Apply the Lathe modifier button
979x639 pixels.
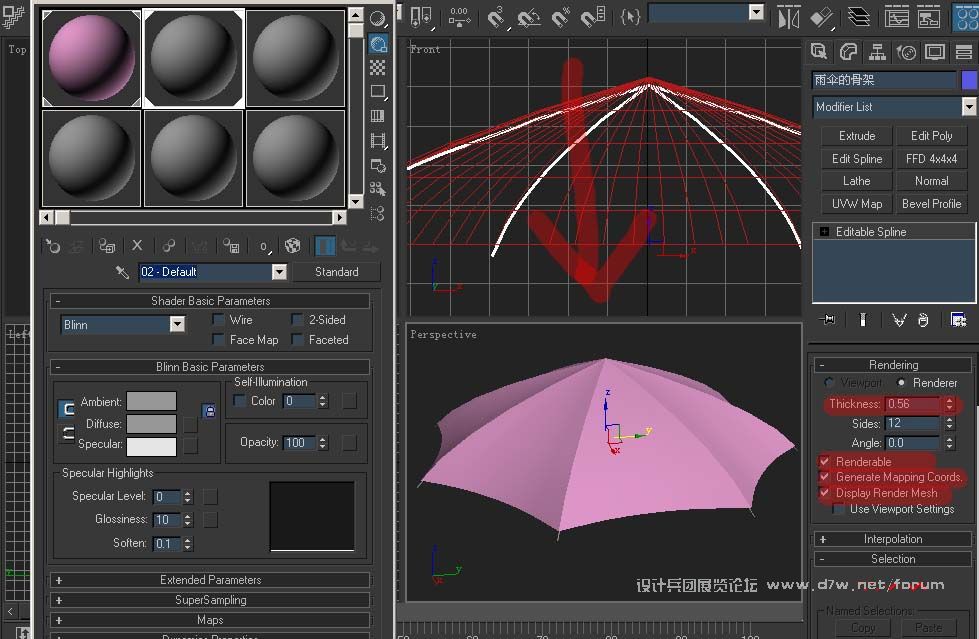pos(857,181)
